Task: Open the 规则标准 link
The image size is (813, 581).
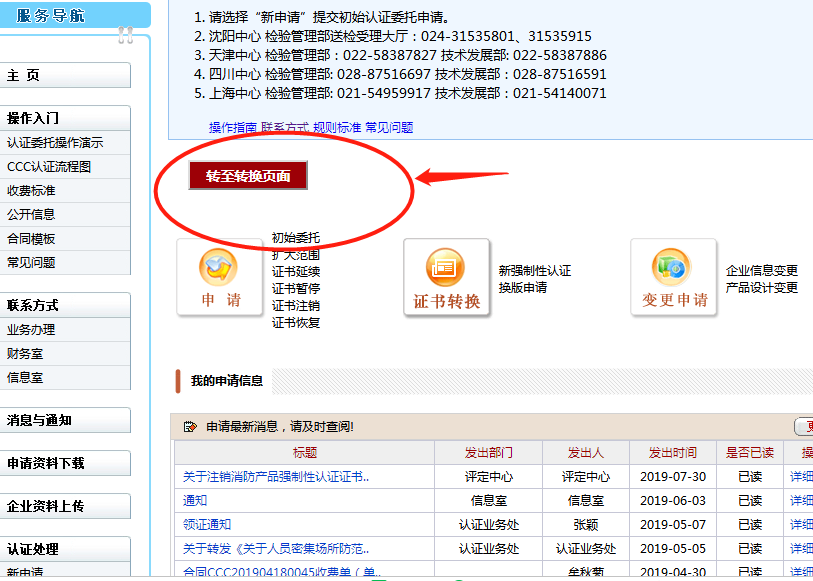Action: 337,128
